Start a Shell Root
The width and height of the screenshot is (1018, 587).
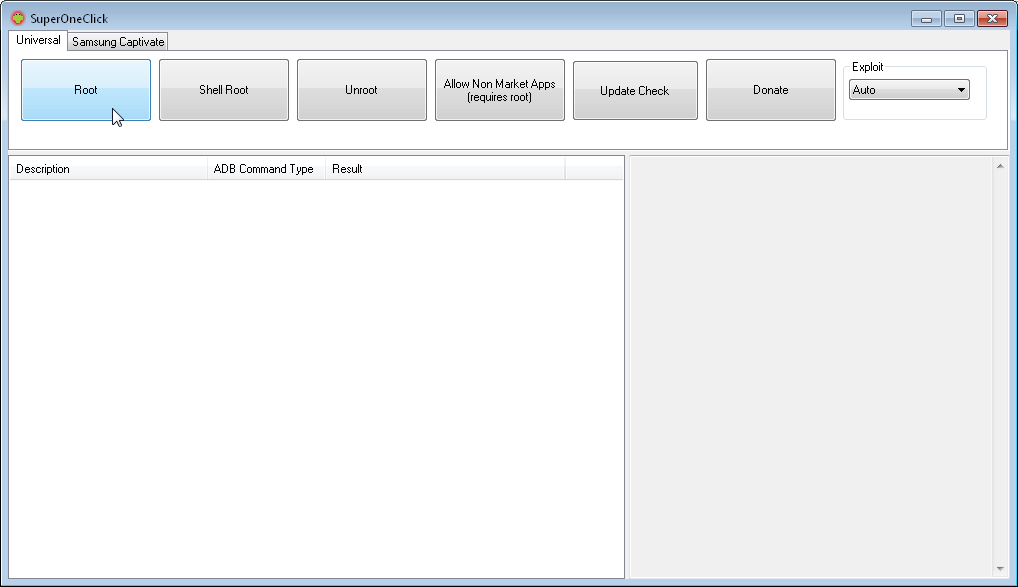224,90
